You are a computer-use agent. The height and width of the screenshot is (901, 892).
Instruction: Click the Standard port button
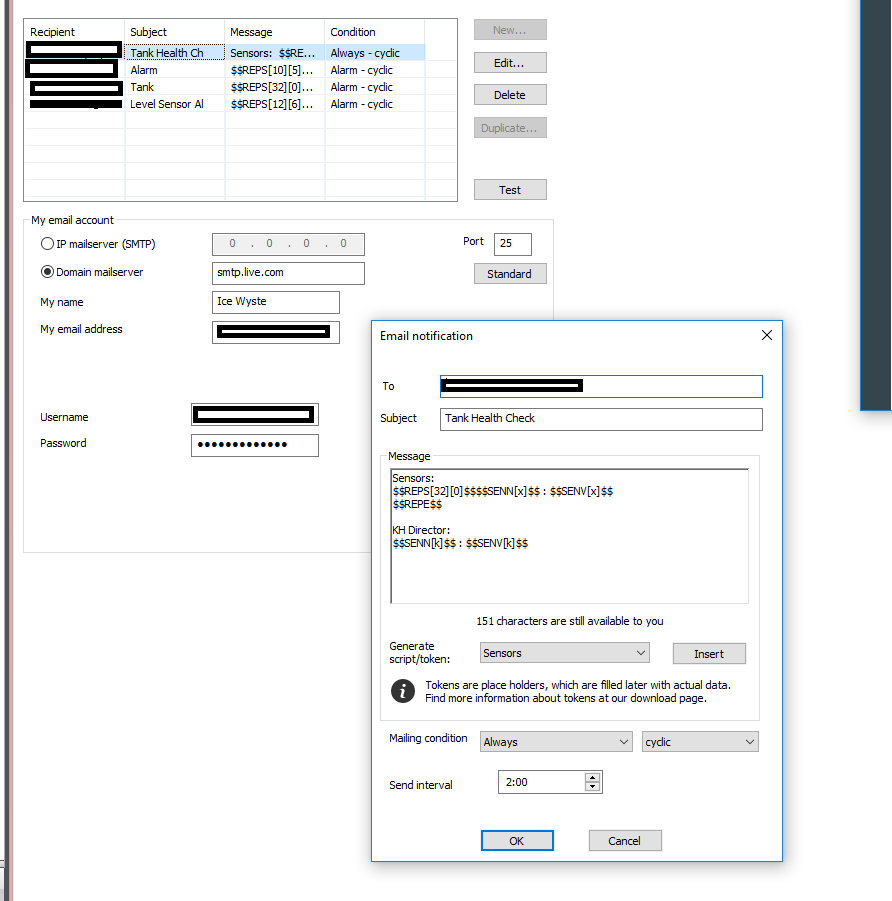point(510,274)
